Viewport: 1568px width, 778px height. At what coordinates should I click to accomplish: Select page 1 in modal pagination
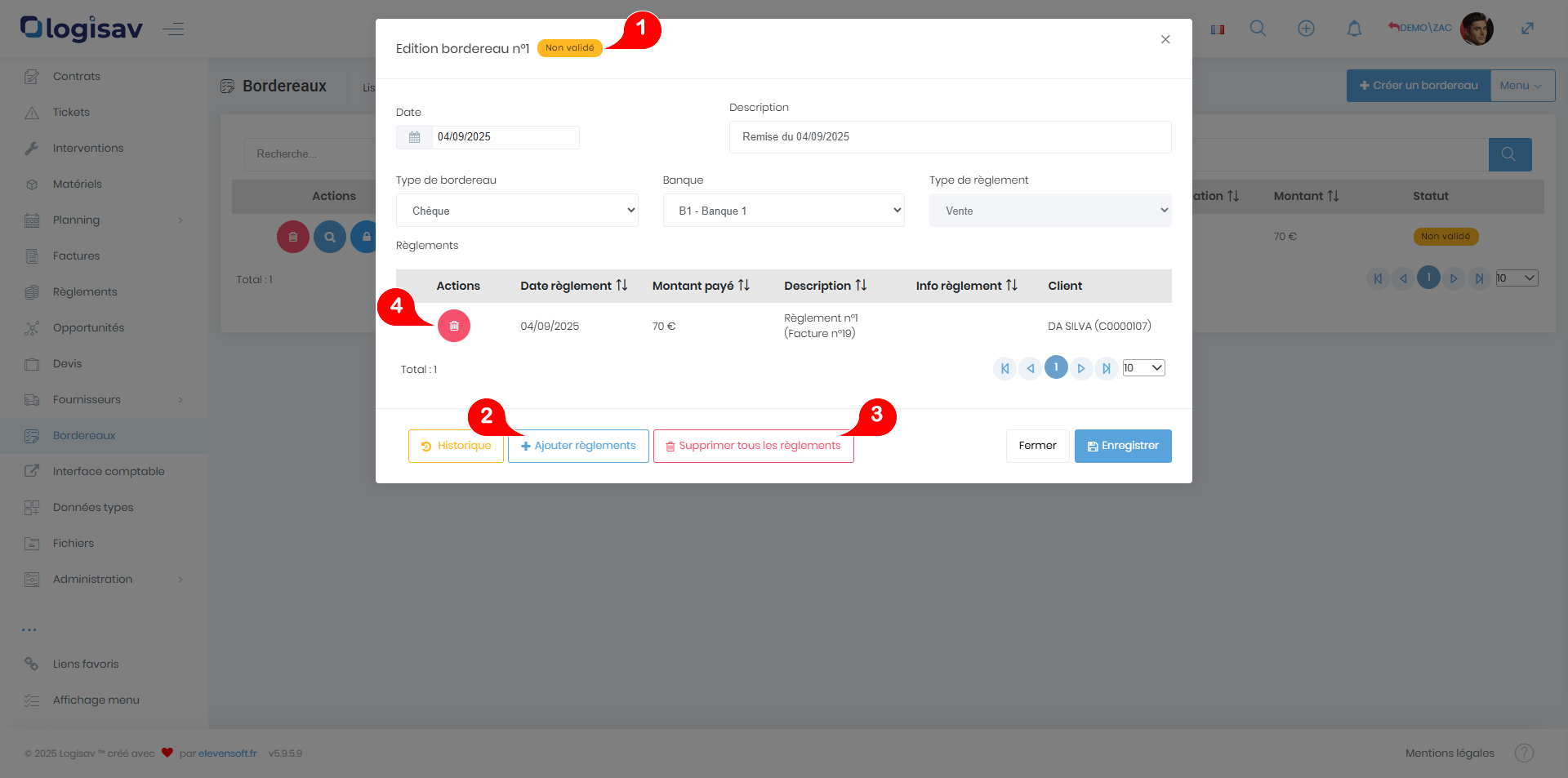(x=1055, y=367)
